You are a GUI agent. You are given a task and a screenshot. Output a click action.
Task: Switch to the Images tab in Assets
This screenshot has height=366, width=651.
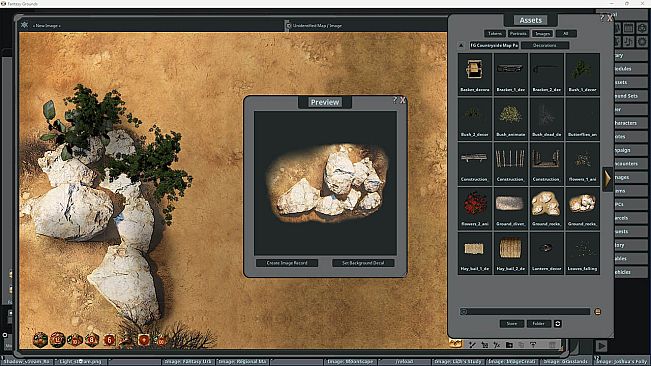point(542,34)
